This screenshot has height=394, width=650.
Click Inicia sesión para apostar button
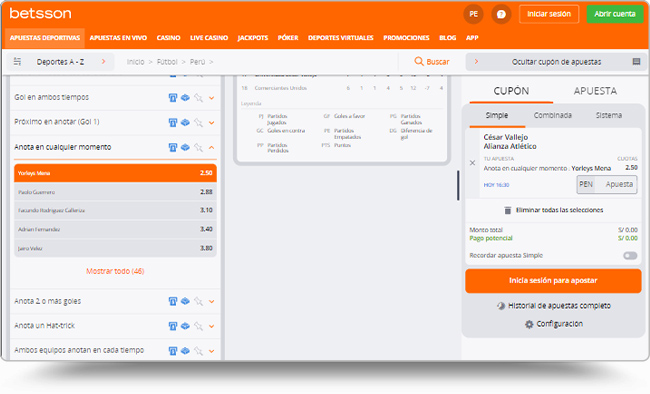(553, 281)
